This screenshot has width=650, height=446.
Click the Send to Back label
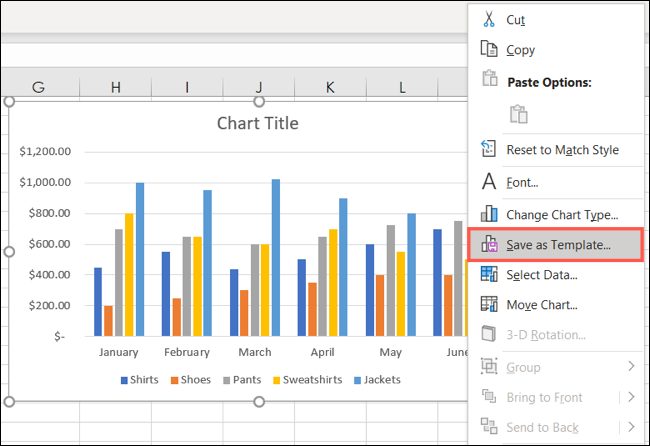coord(542,427)
